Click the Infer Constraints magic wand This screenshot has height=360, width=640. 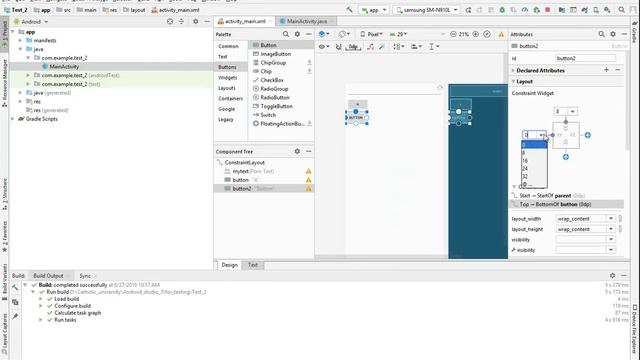tap(382, 47)
